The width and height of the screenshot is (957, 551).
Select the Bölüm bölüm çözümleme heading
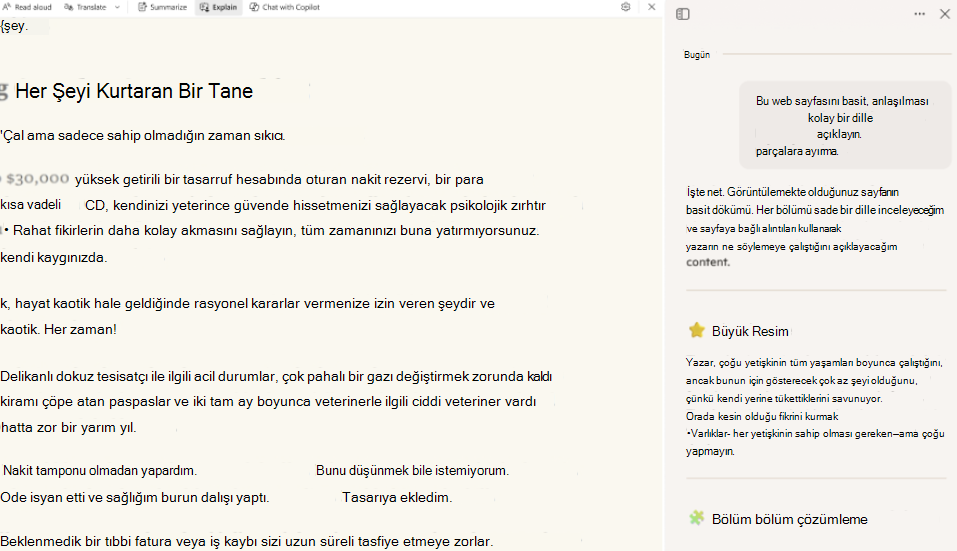[x=790, y=519]
